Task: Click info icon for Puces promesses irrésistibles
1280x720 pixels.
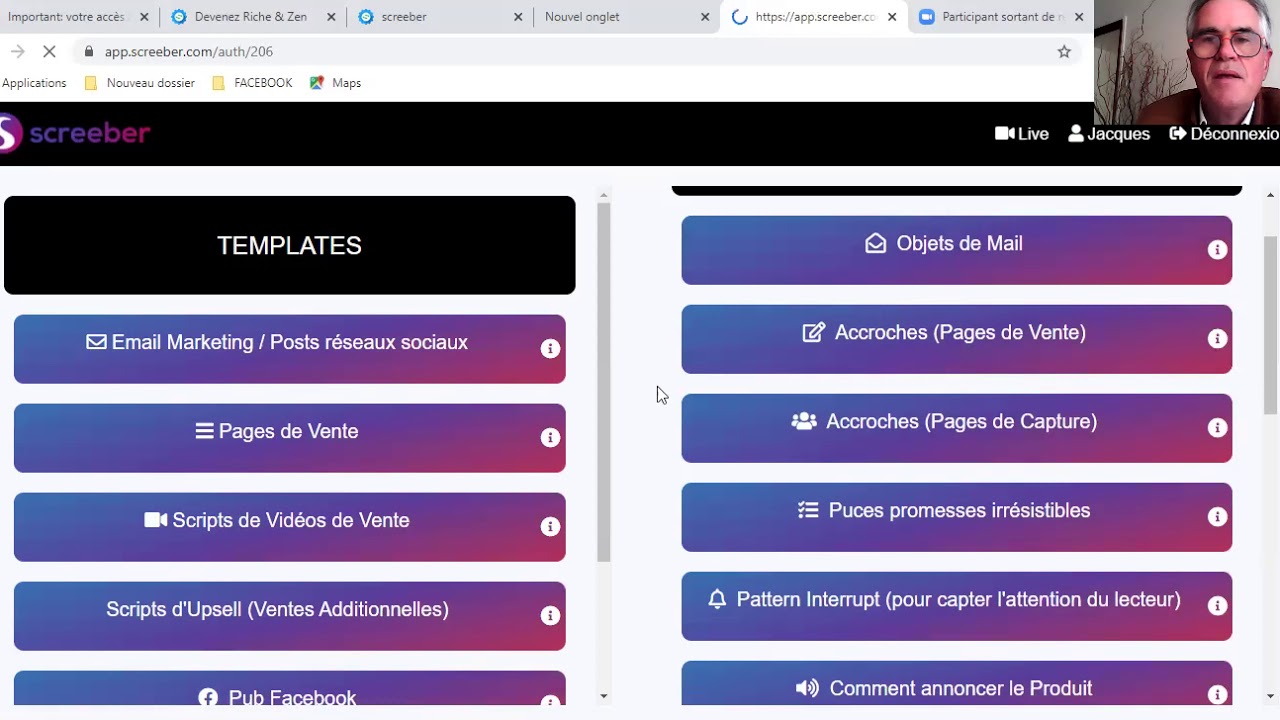Action: (1217, 517)
